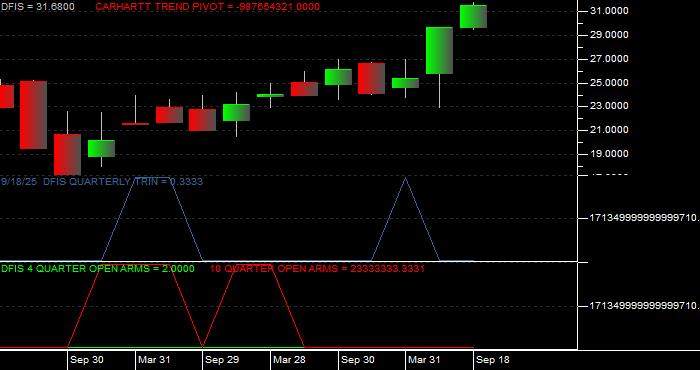The width and height of the screenshot is (700, 370).
Task: Click the CARHARTT TREND PIVOT value text
Action: pyautogui.click(x=208, y=7)
